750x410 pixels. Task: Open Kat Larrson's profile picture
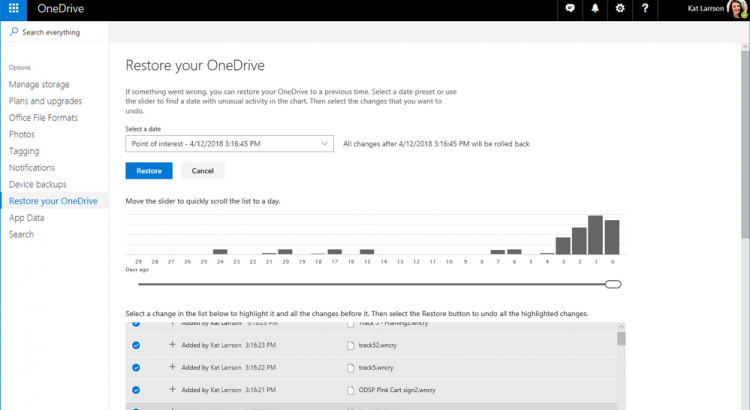pos(737,9)
